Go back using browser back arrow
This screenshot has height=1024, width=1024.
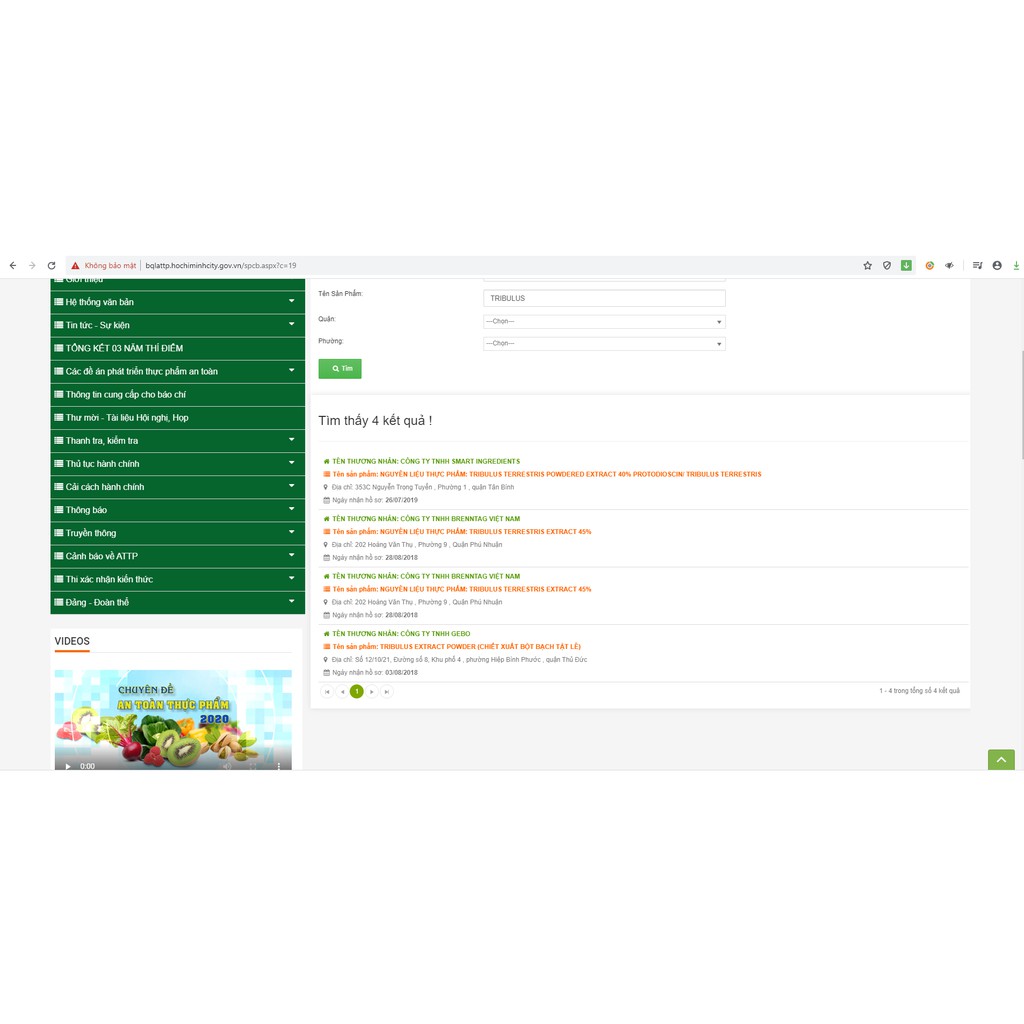[x=12, y=266]
